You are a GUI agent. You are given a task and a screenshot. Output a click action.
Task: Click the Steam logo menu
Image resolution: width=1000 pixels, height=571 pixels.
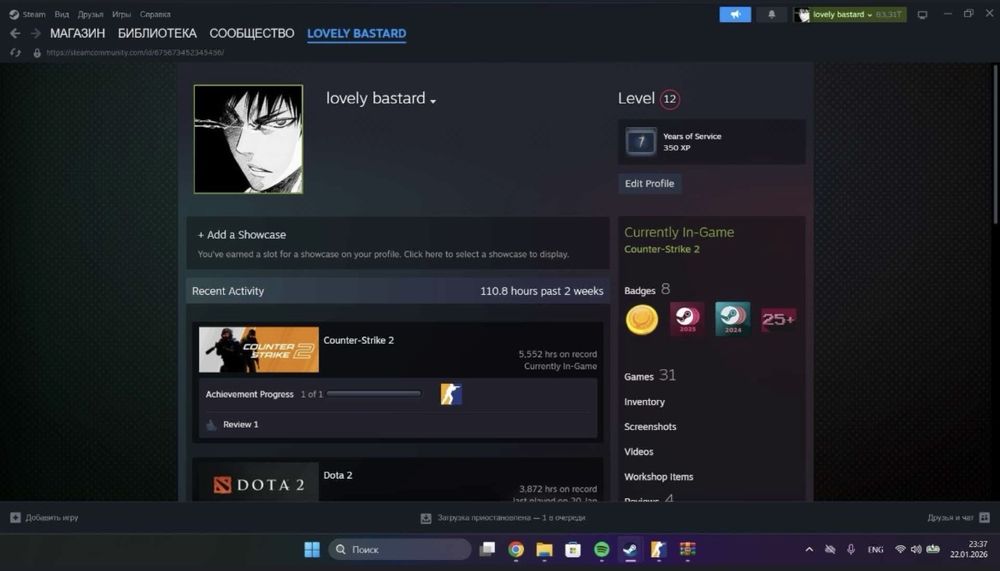pos(27,14)
